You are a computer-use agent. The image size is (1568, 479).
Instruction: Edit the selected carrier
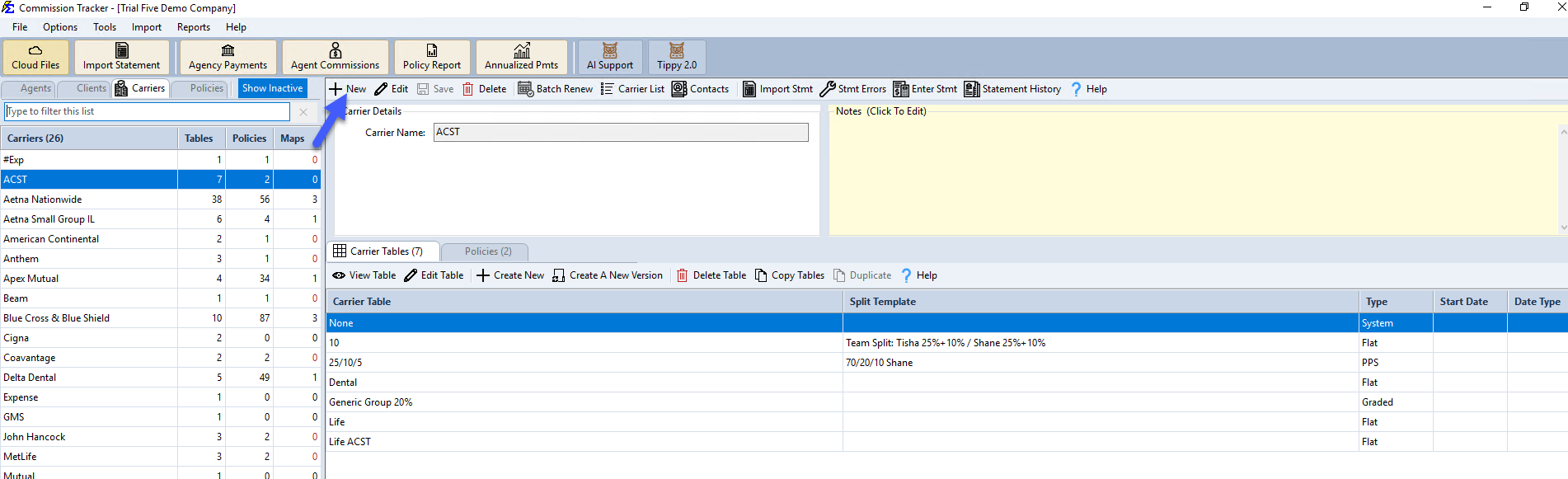click(392, 89)
